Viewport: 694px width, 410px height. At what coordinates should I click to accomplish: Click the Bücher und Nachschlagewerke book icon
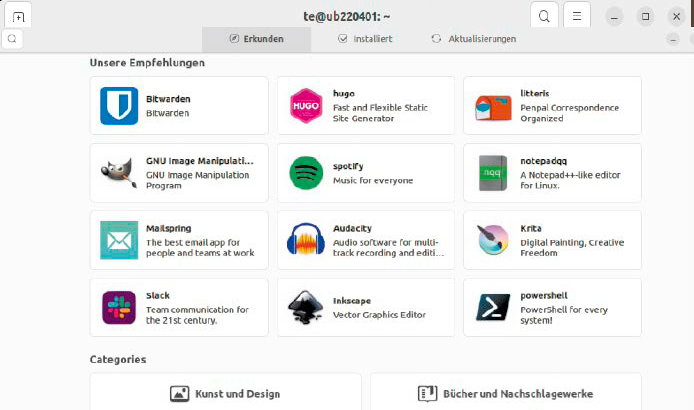[x=427, y=394]
